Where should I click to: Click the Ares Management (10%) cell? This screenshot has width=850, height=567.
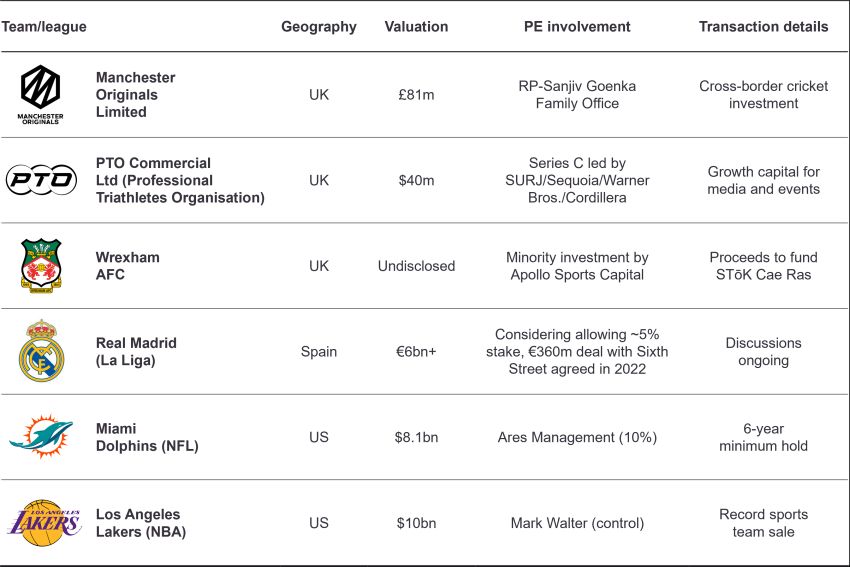(x=577, y=438)
